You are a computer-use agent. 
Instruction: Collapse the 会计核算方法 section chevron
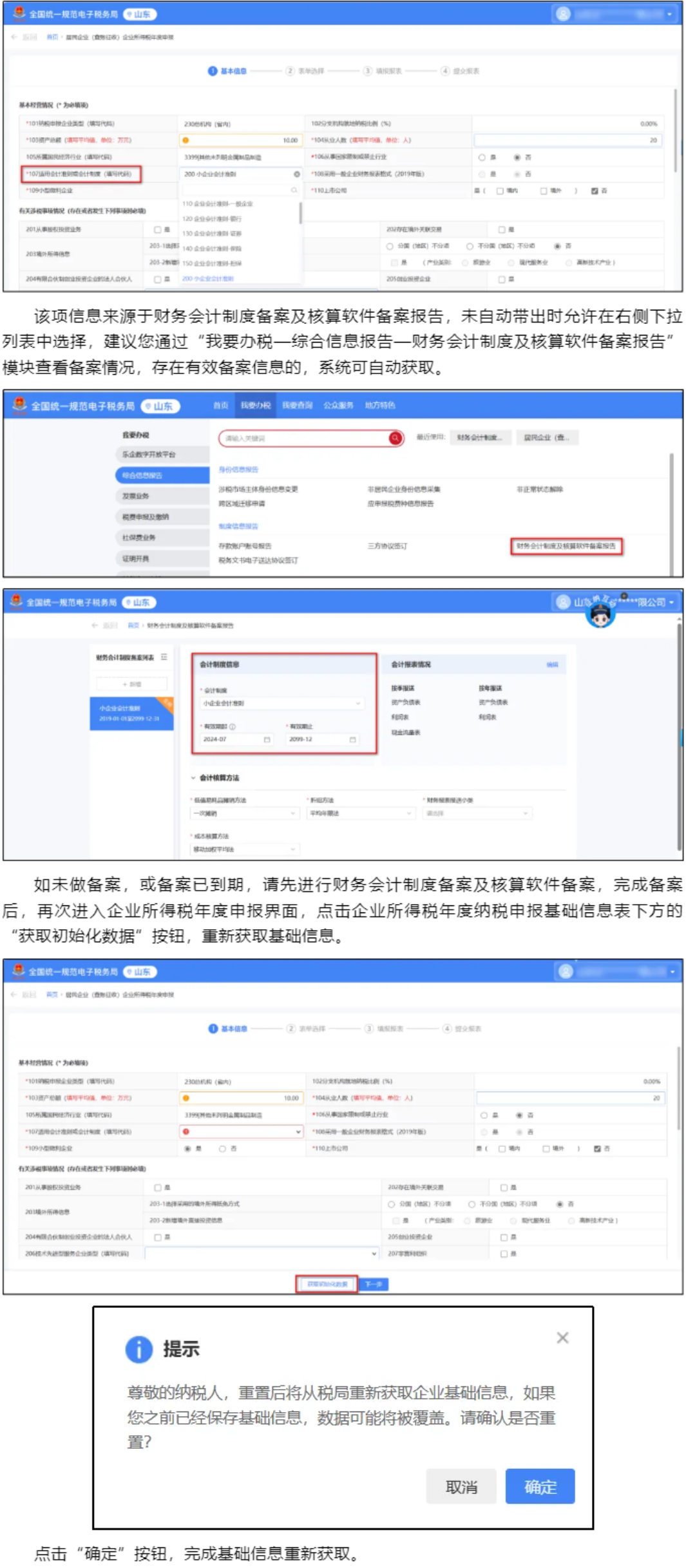pos(193,778)
